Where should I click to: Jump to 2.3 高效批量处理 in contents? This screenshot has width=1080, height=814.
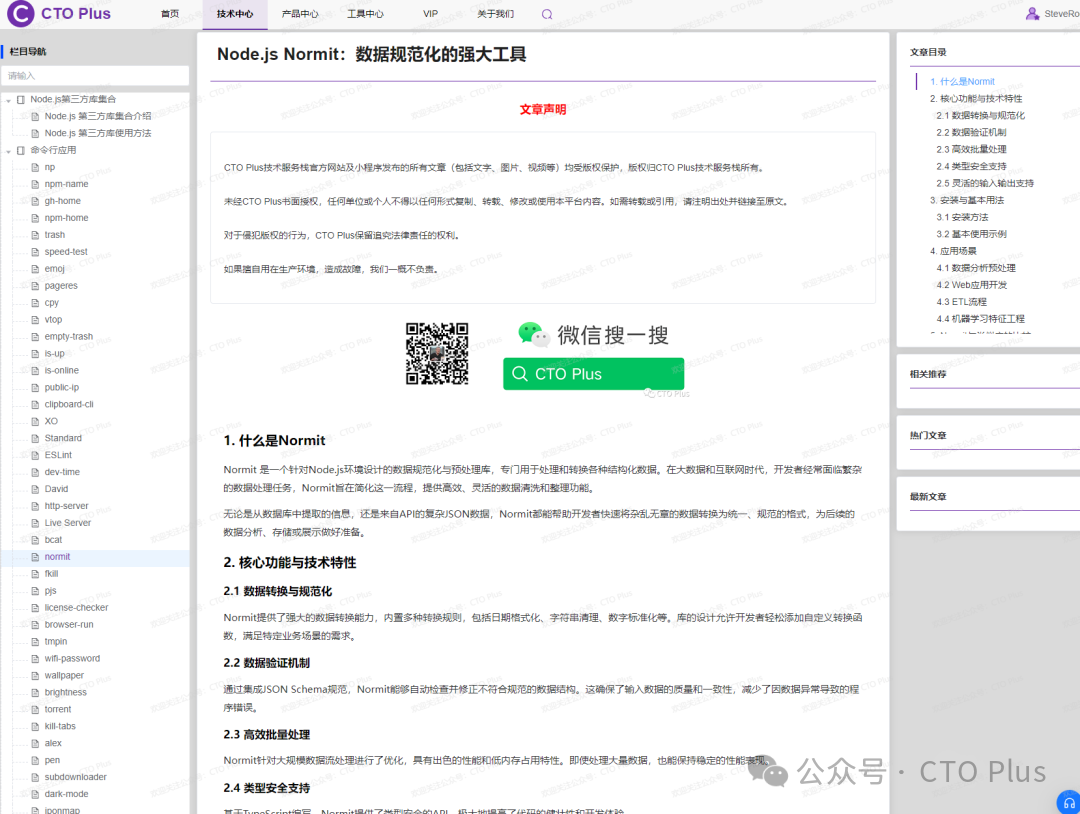tap(971, 149)
